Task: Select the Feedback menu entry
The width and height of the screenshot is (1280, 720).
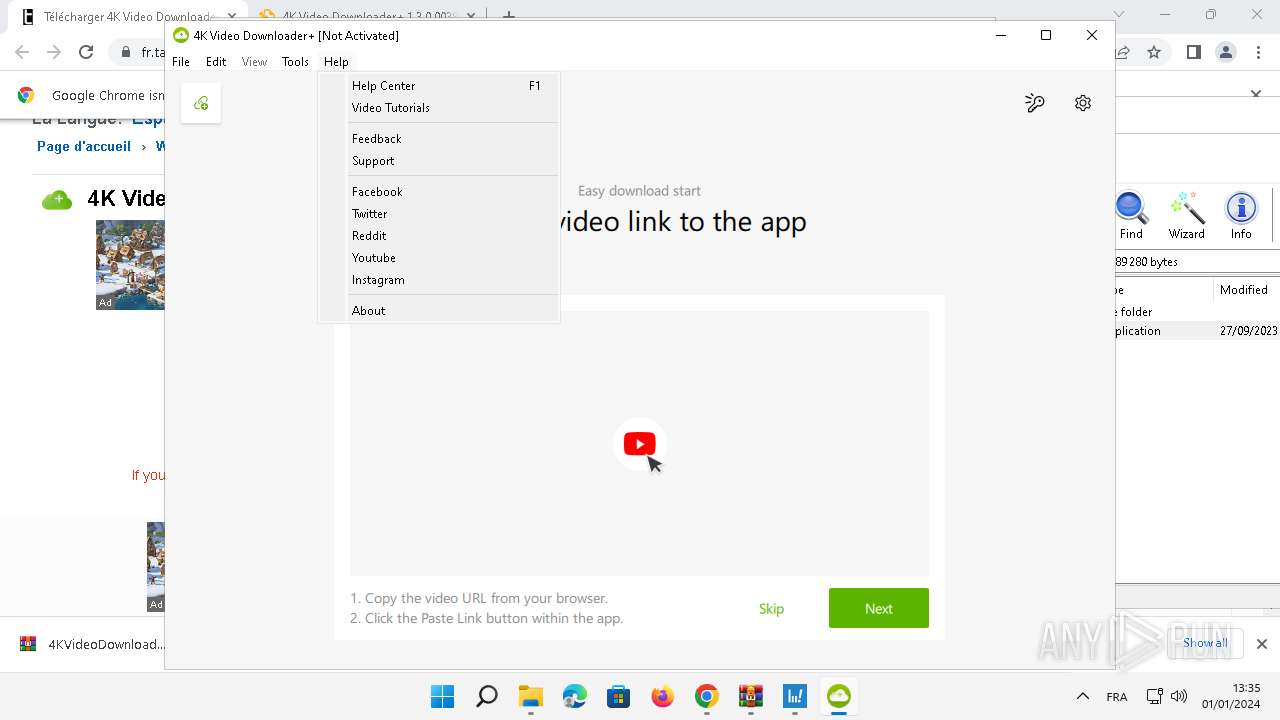Action: 439,139
